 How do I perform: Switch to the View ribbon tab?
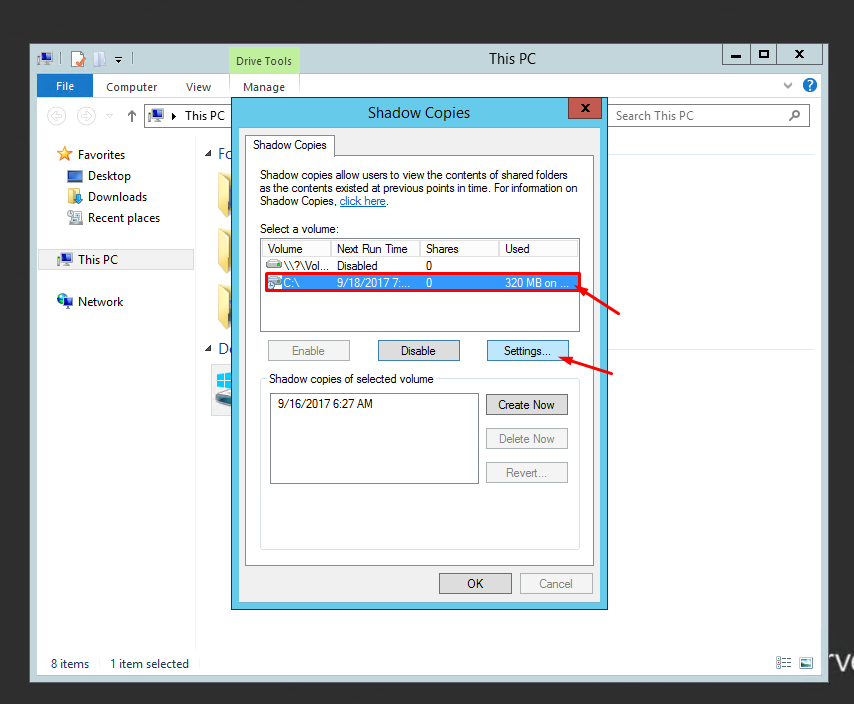[198, 87]
